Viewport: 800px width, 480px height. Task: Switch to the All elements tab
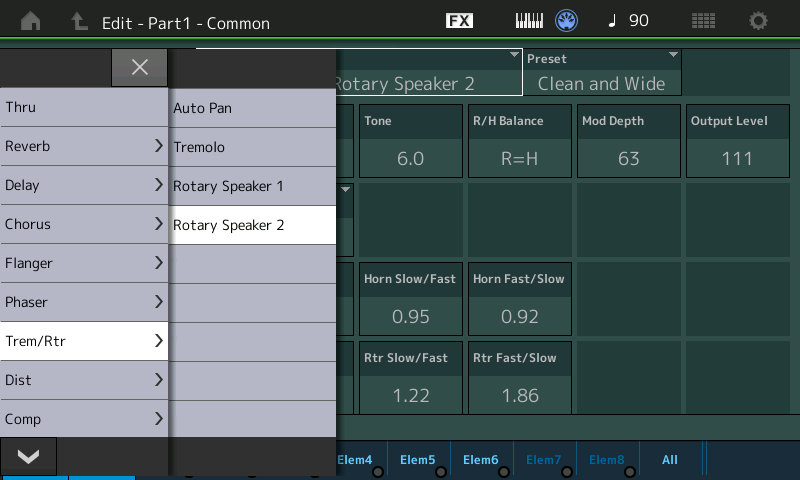click(670, 460)
